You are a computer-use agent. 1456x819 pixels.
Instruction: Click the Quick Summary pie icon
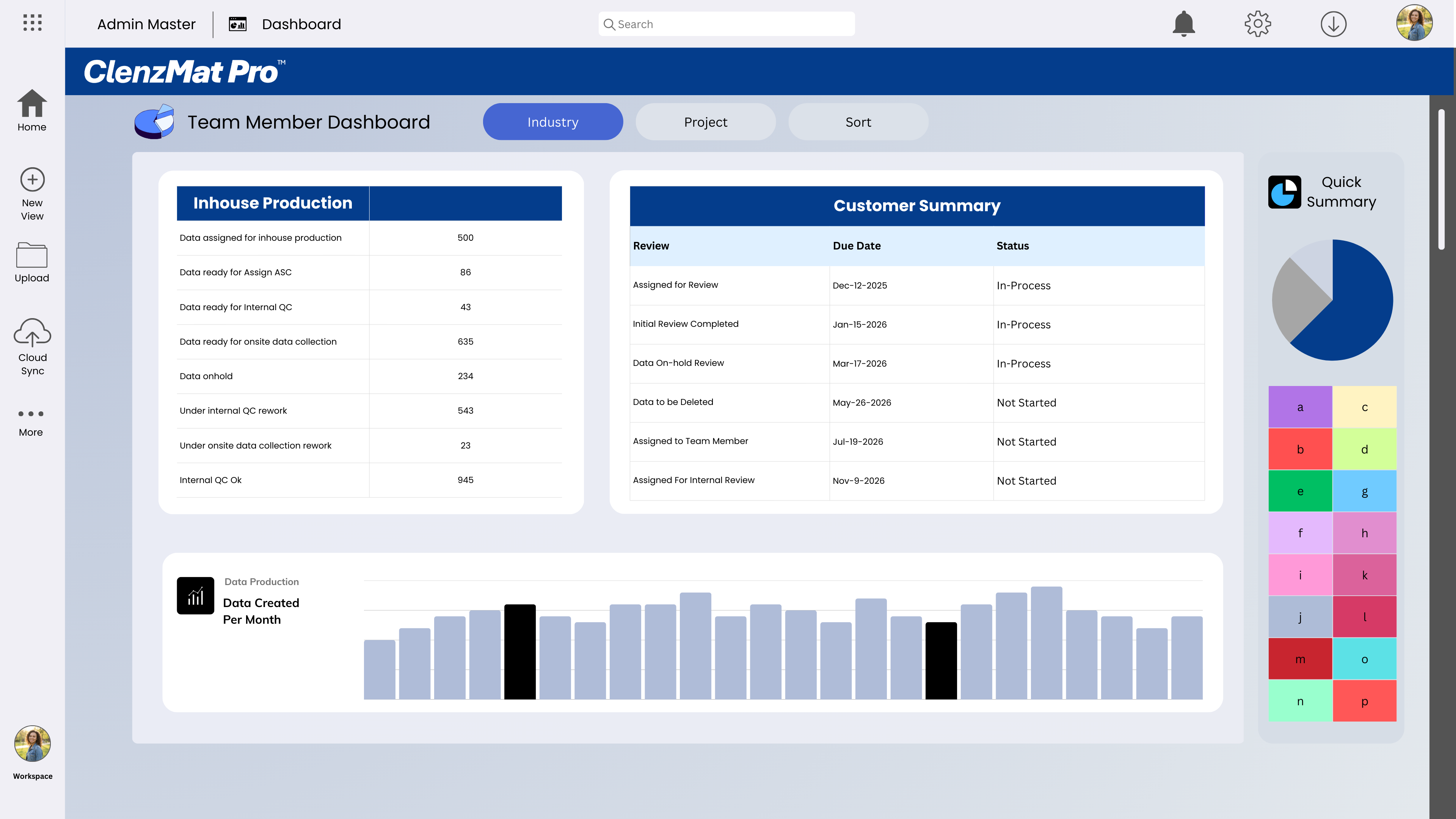(1284, 192)
